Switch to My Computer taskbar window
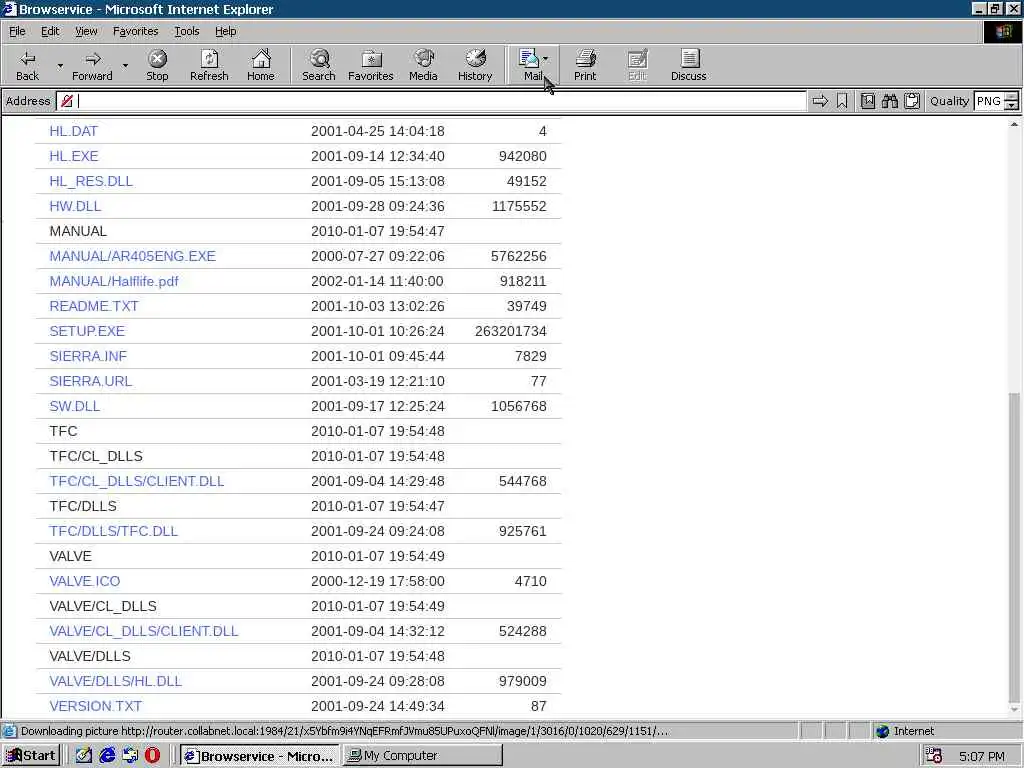1024x768 pixels. pyautogui.click(x=423, y=756)
